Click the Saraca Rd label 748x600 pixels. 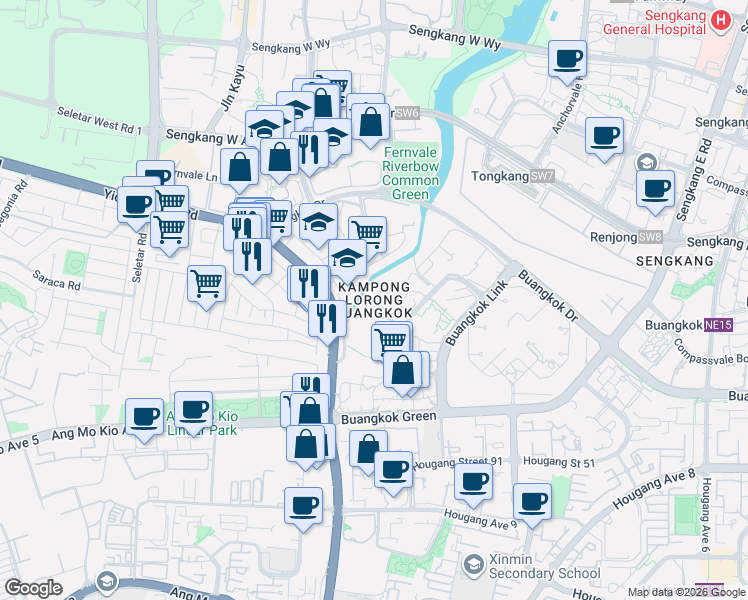[x=57, y=280]
